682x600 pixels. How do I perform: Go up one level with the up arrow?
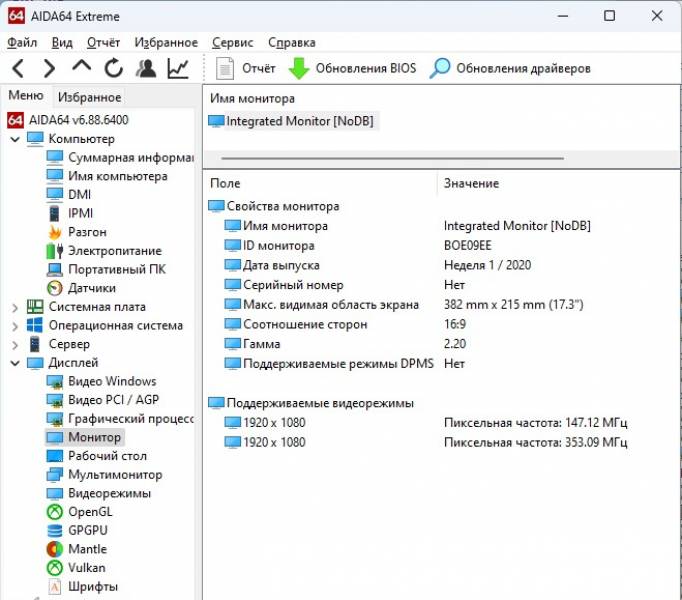click(x=81, y=67)
